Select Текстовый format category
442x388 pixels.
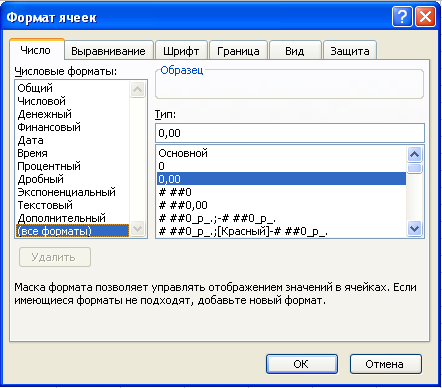tap(72, 205)
